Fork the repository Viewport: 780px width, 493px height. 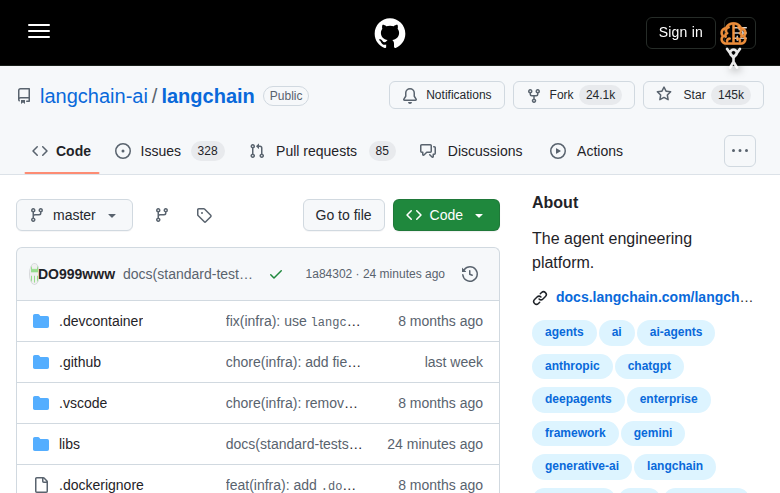point(574,95)
